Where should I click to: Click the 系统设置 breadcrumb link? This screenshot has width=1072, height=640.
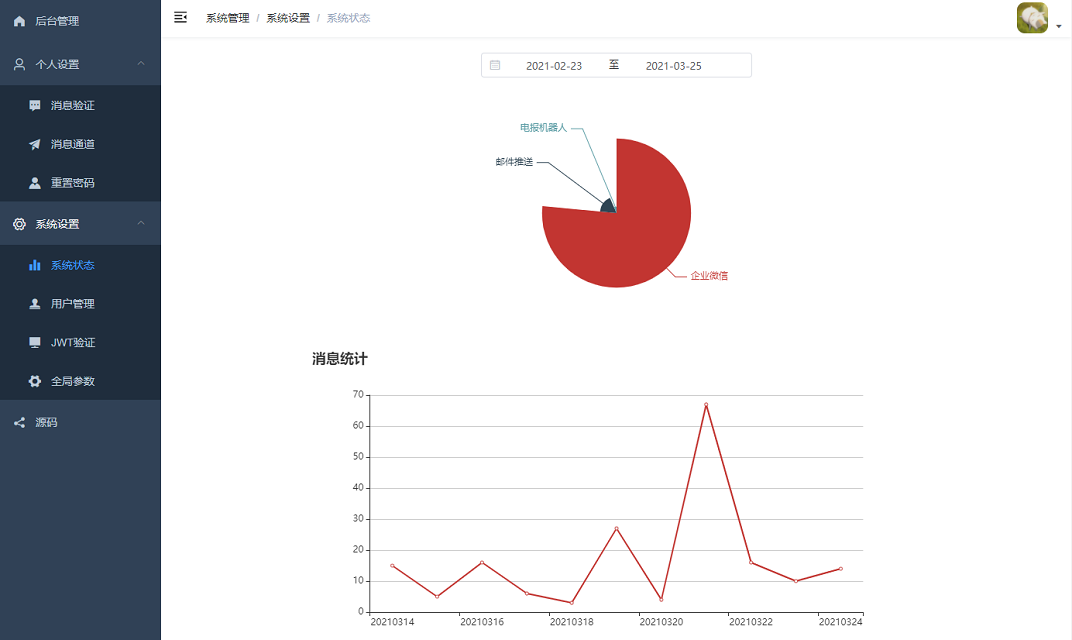pyautogui.click(x=288, y=18)
